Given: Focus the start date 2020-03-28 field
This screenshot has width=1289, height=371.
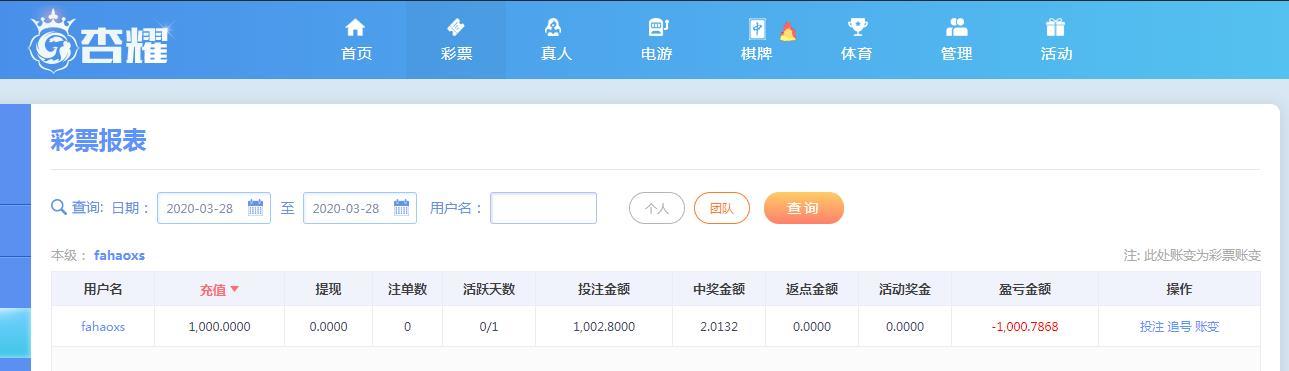Looking at the screenshot, I should tap(214, 208).
